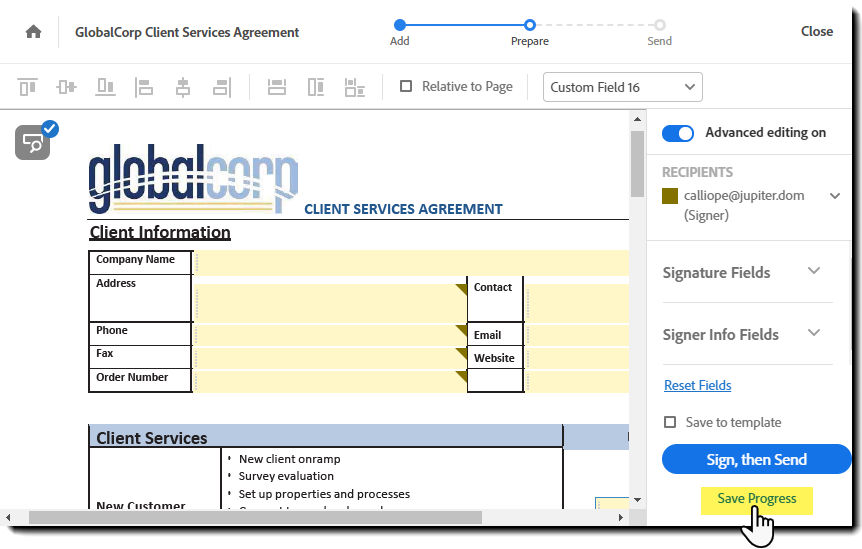Viewport: 862px width, 549px height.
Task: Enable the Relative to Page checkbox
Action: coord(406,86)
